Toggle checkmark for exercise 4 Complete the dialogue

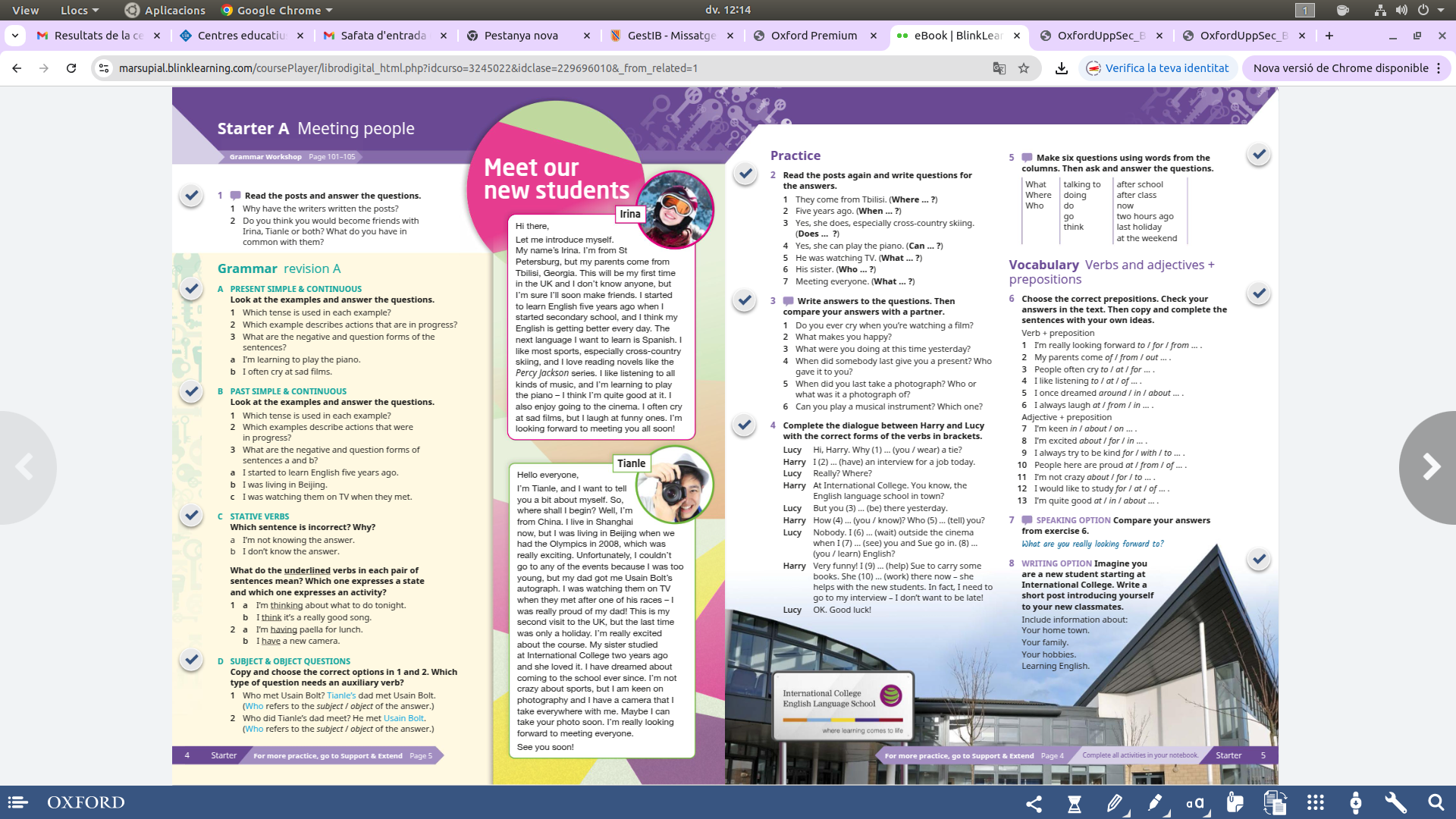(x=745, y=425)
